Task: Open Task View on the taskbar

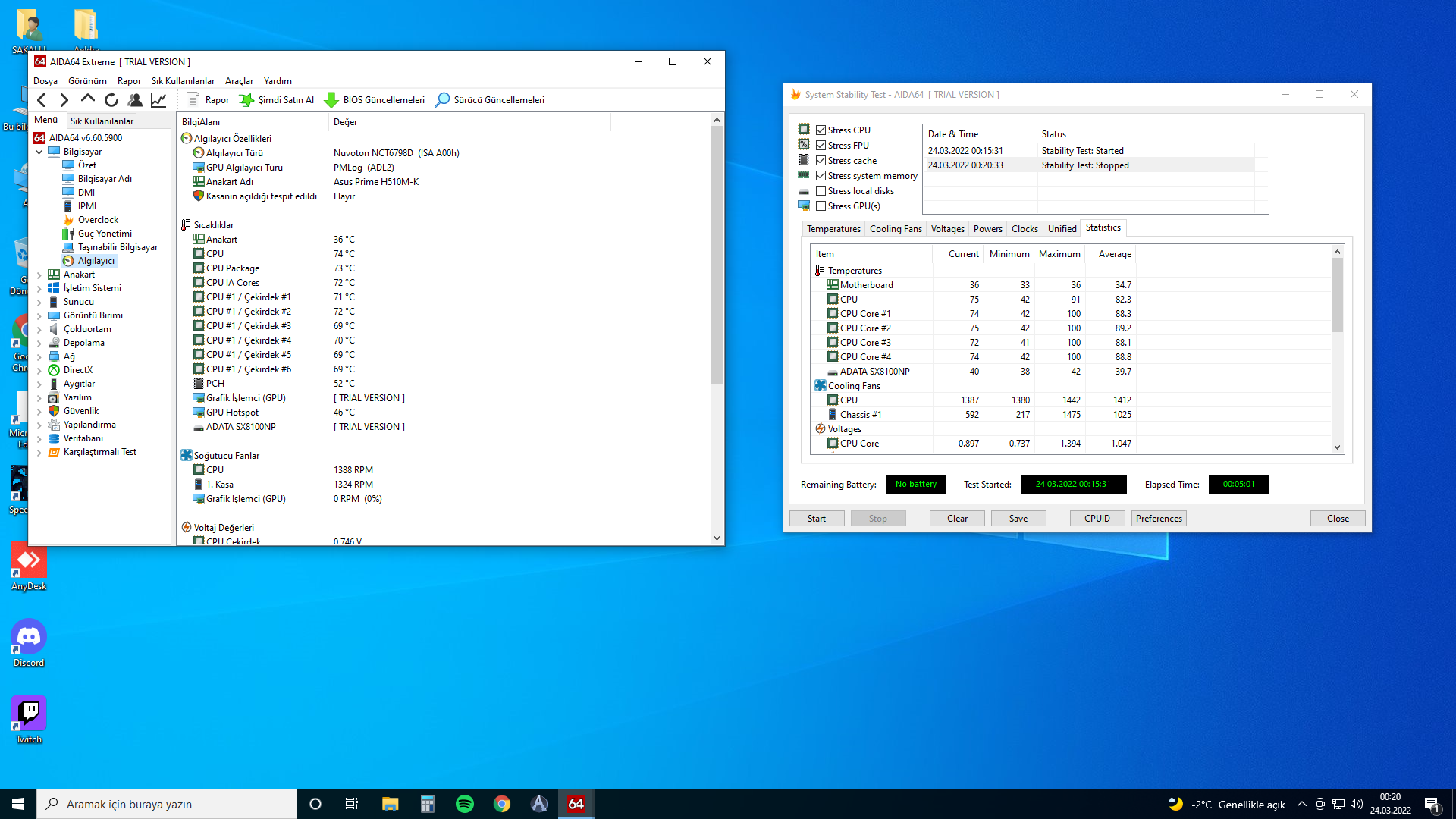Action: pyautogui.click(x=352, y=804)
